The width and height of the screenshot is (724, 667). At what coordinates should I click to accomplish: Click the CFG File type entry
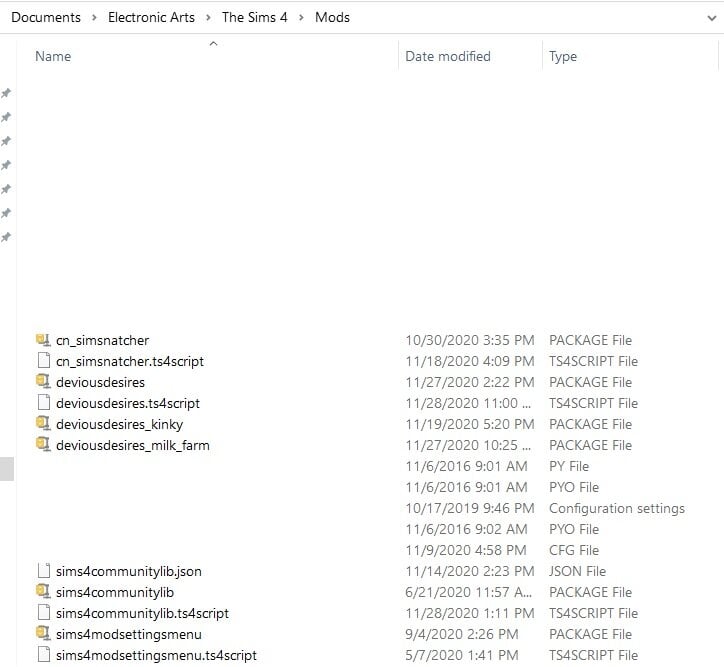pyautogui.click(x=574, y=550)
